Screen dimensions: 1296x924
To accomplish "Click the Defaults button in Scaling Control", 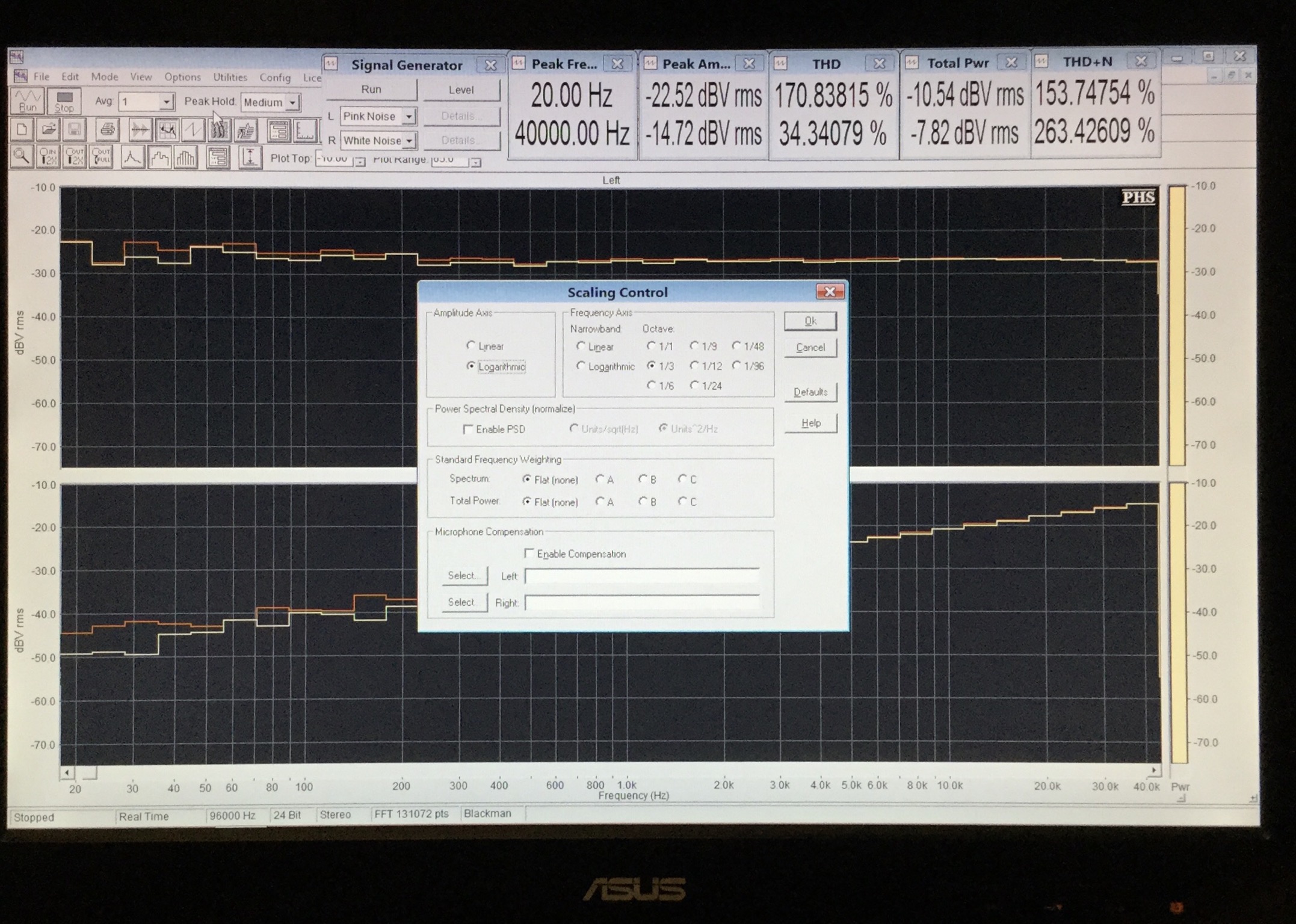I will click(810, 392).
